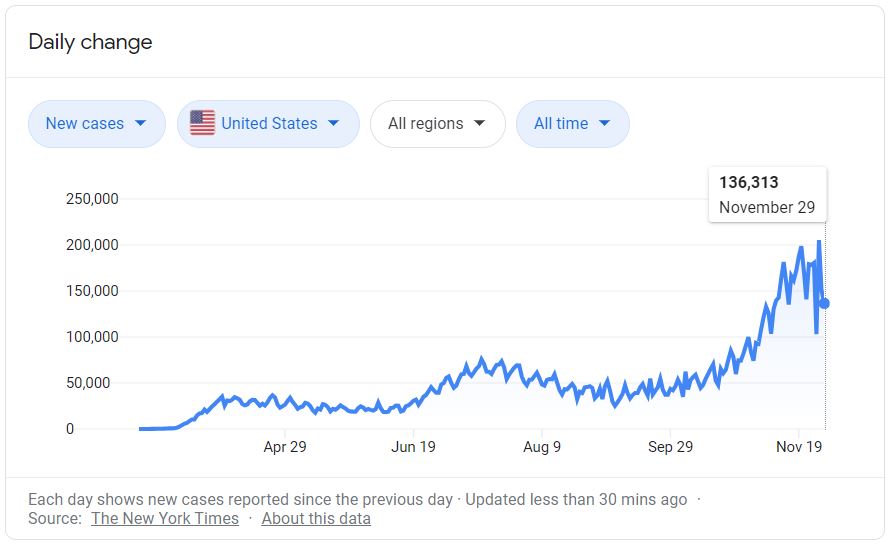
Task: Open The New York Times source link
Action: 165,518
